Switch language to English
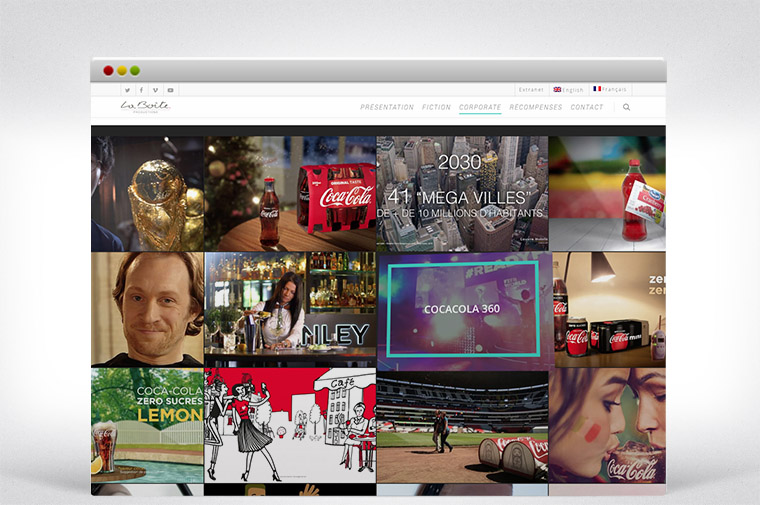 (x=569, y=90)
